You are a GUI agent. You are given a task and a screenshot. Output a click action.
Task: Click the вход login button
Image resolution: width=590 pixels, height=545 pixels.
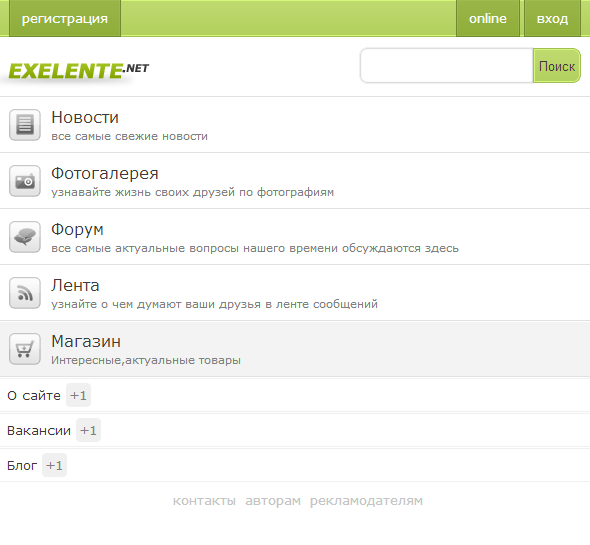[x=552, y=18]
